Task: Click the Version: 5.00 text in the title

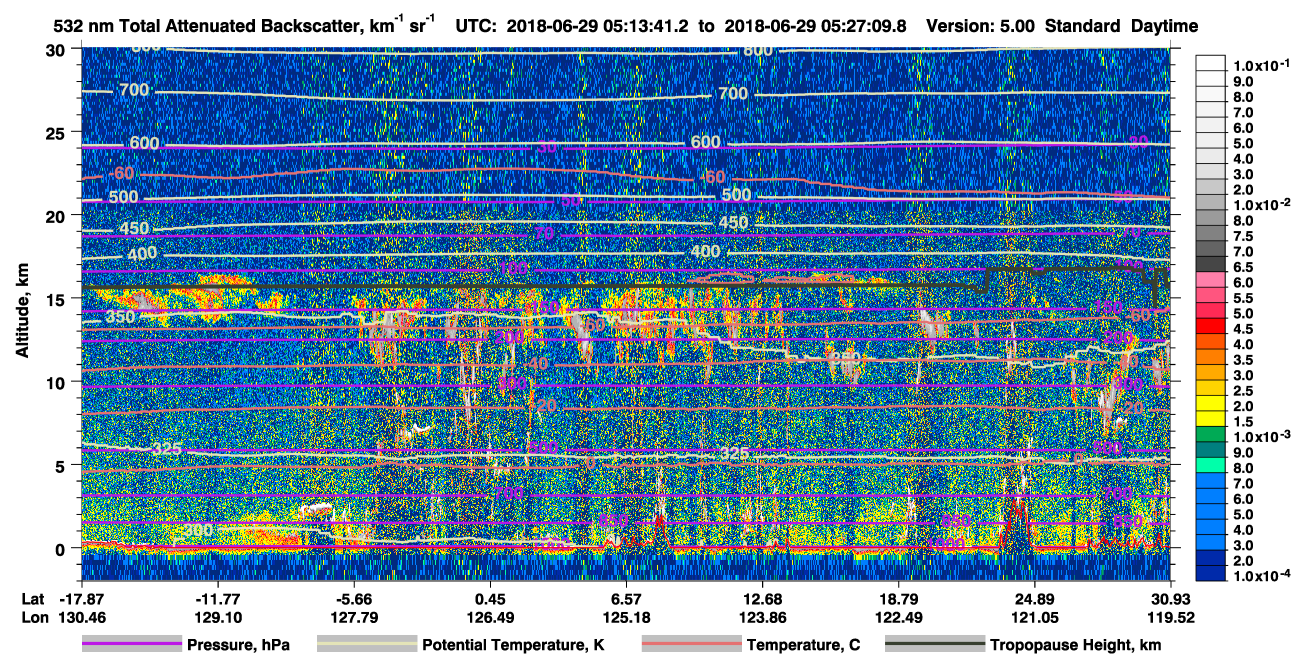Action: point(982,26)
